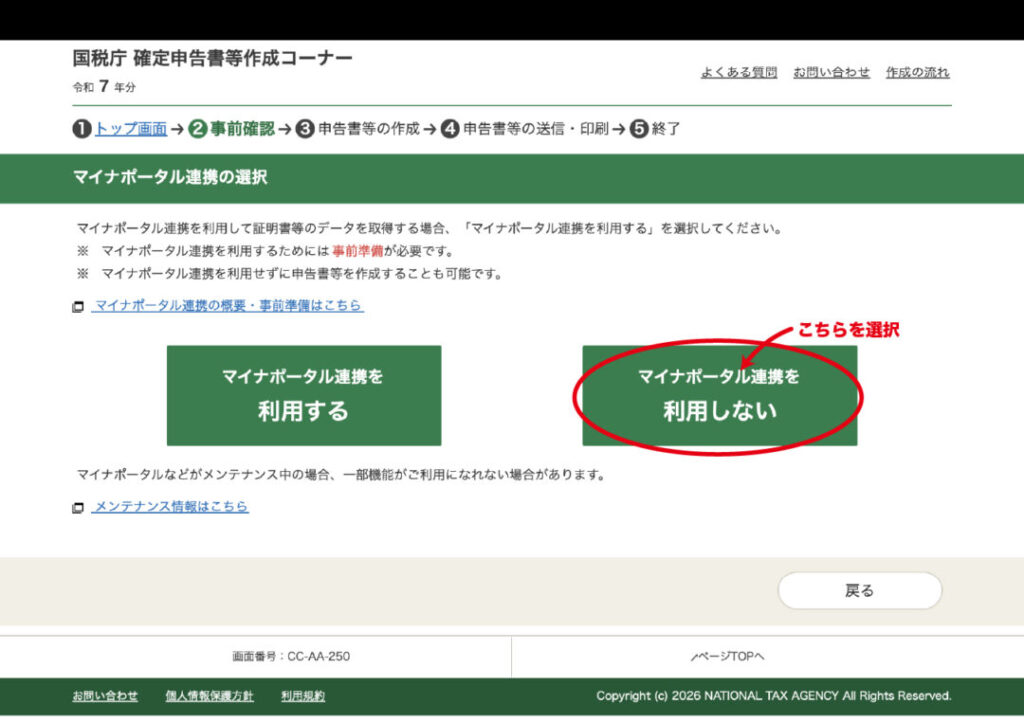Select マイナポータル連携を利用する button
The image size is (1024, 722).
[x=303, y=395]
